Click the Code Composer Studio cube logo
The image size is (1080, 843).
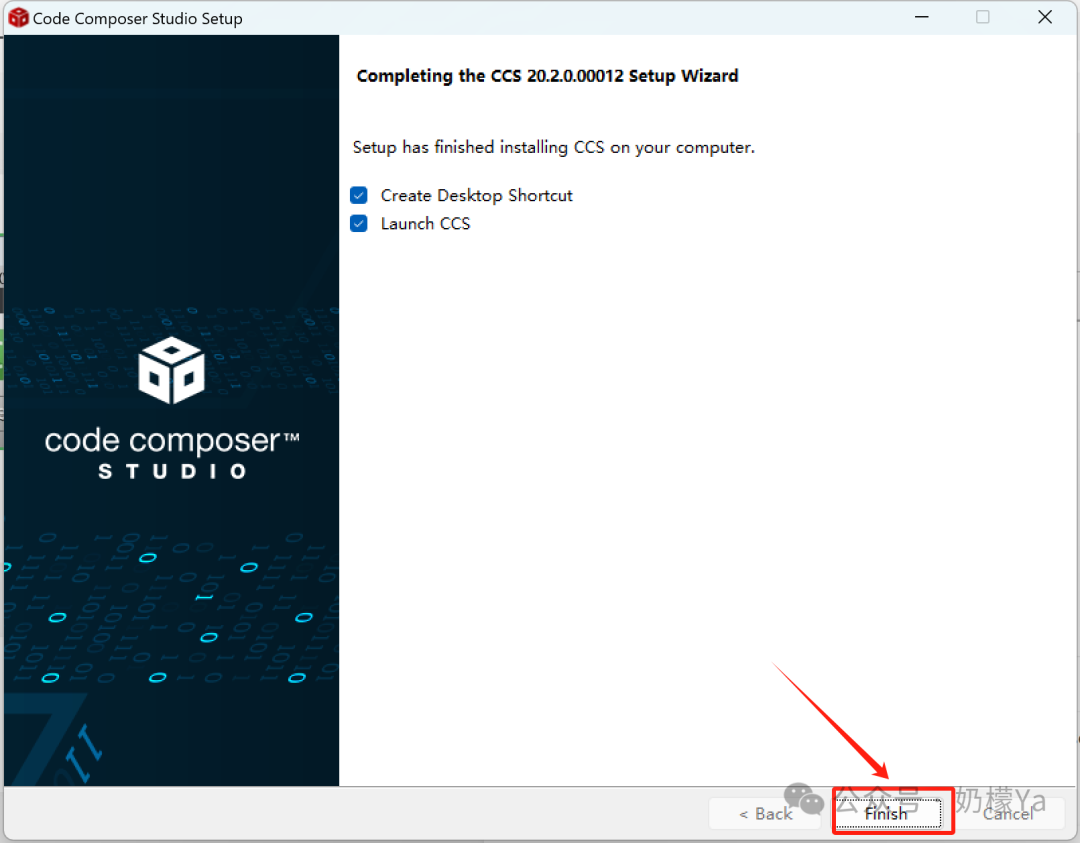172,370
